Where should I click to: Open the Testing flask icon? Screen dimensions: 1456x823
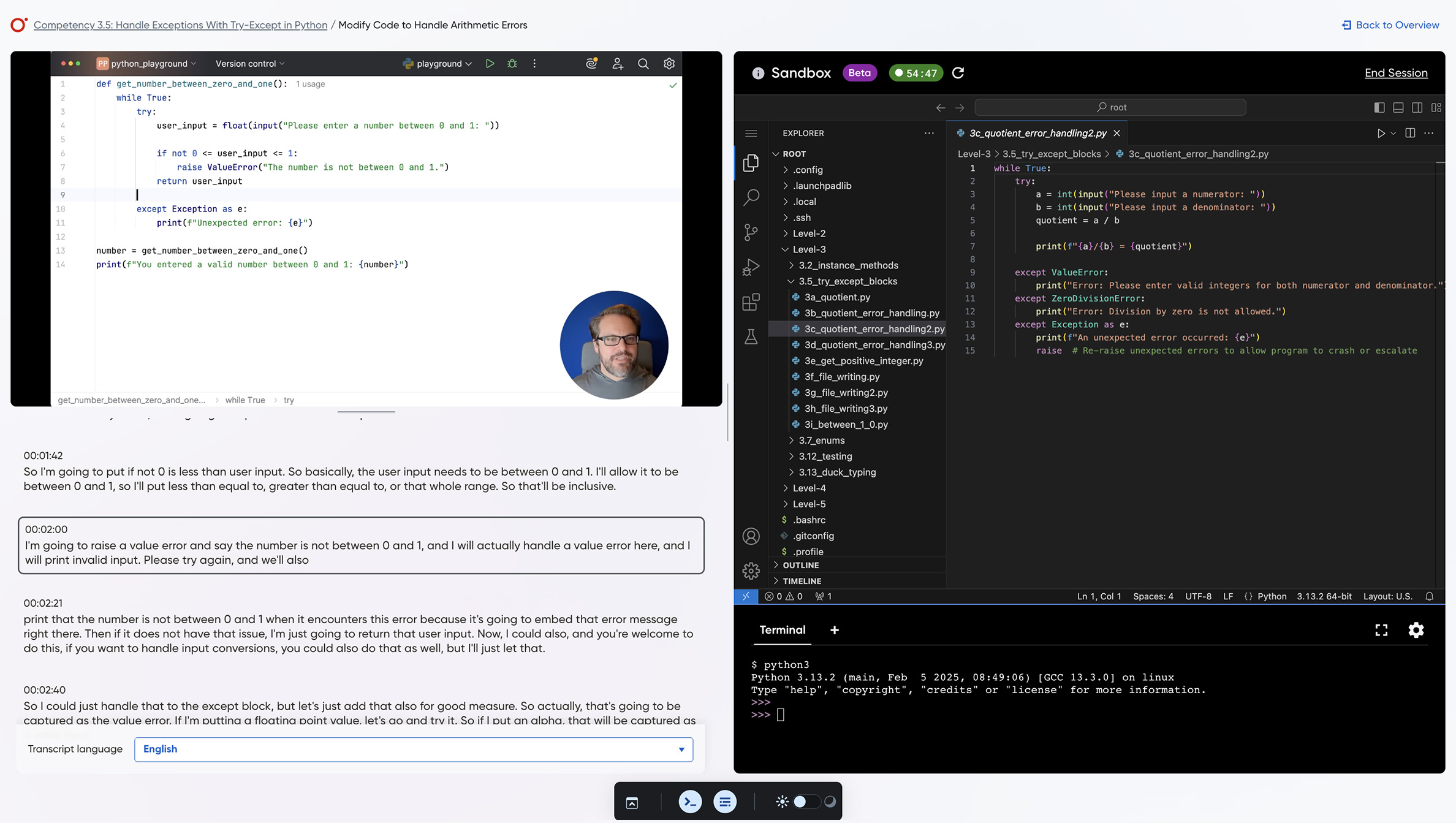coord(751,336)
